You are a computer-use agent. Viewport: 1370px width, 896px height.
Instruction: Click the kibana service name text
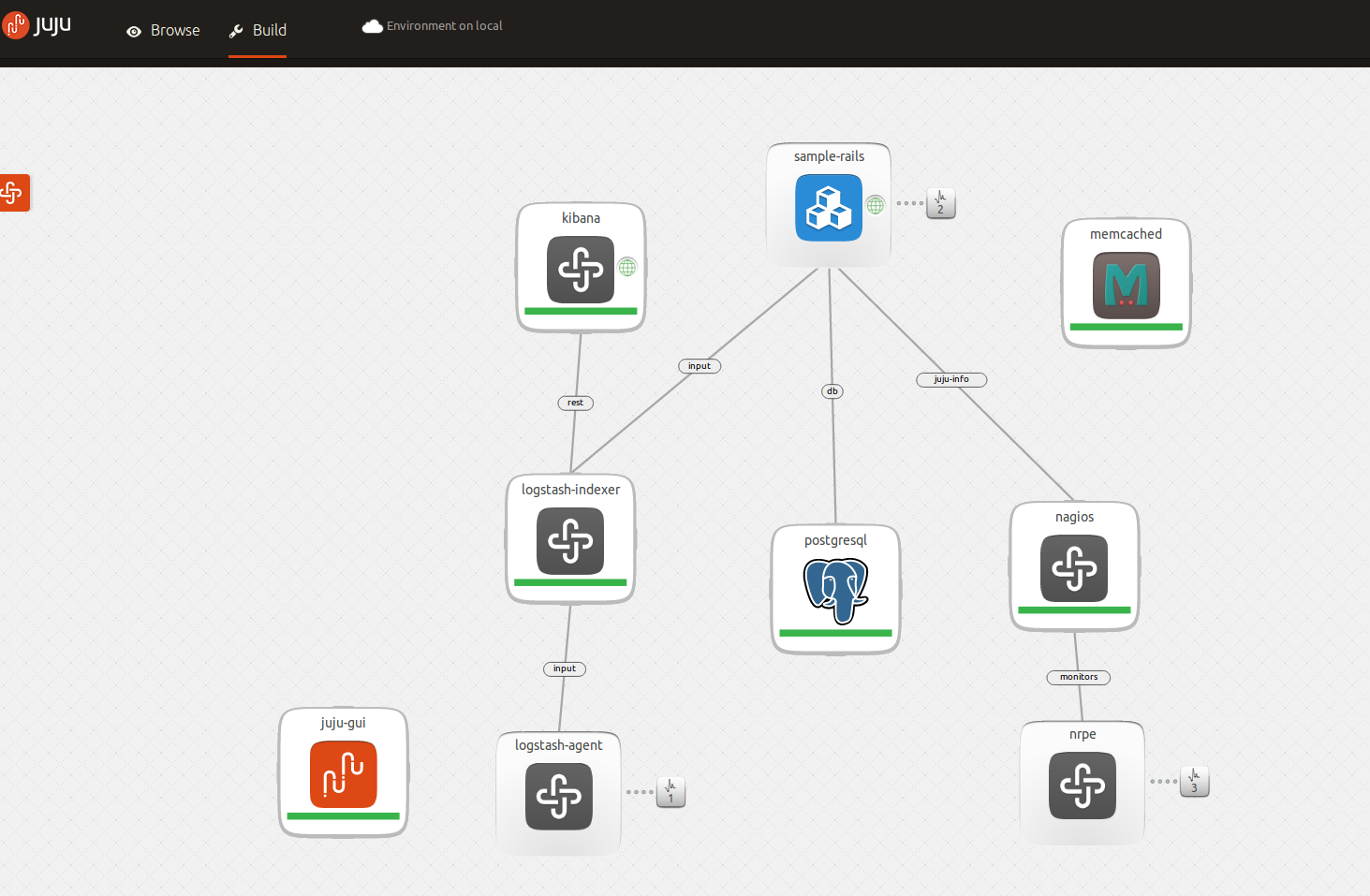tap(581, 218)
